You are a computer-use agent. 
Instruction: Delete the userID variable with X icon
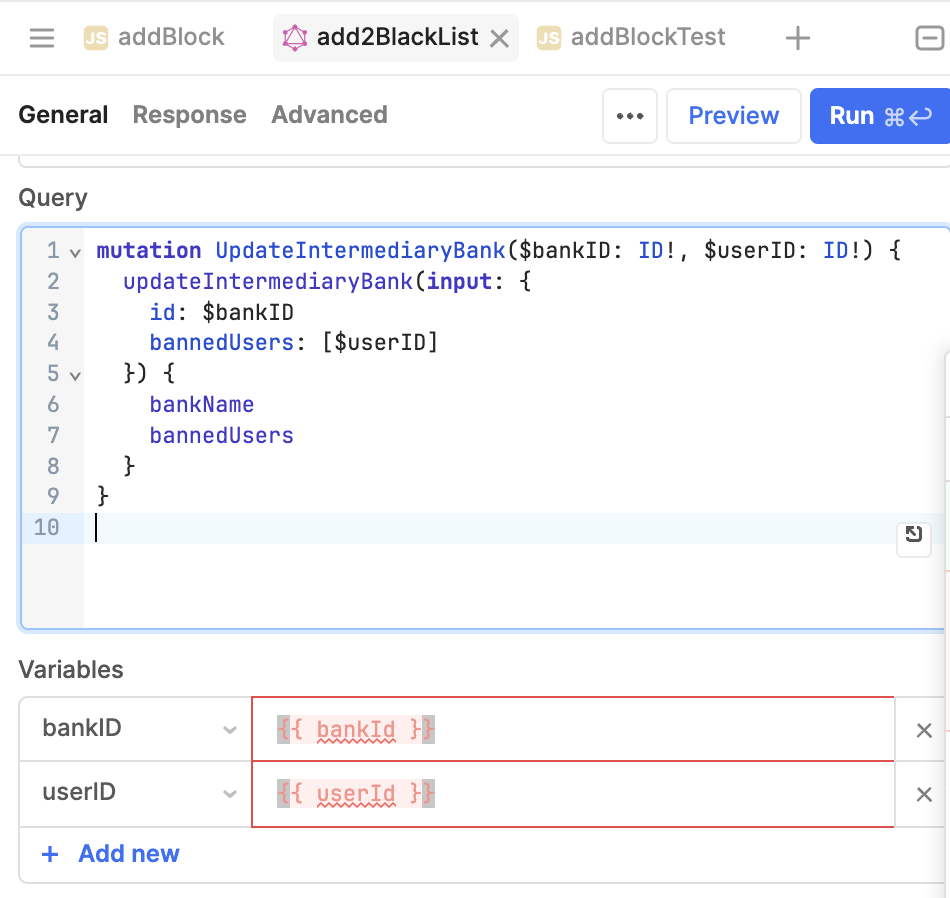[x=924, y=794]
